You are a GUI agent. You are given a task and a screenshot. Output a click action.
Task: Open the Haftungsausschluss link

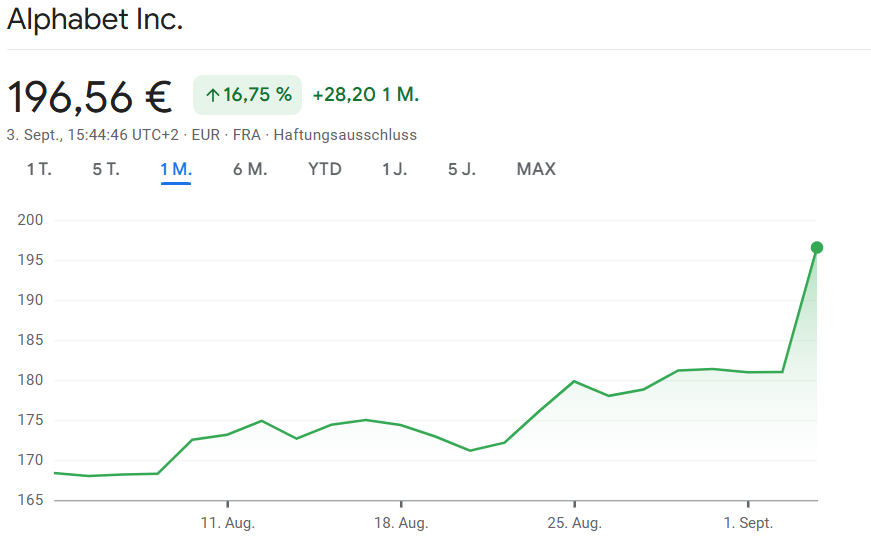pyautogui.click(x=345, y=135)
